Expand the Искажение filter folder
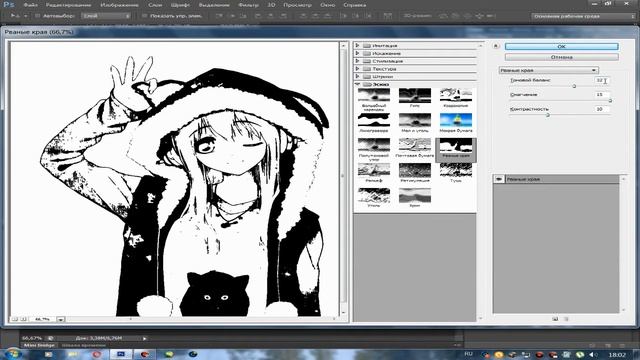 point(358,53)
